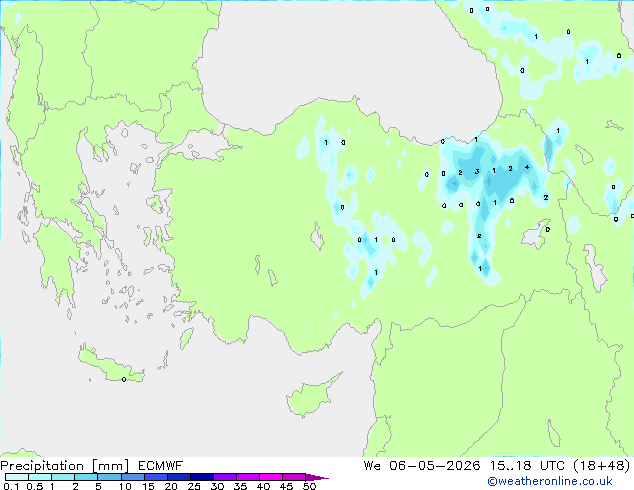Pick the 15–20 mm legend swatch
The height and width of the screenshot is (490, 634).
tap(156, 477)
